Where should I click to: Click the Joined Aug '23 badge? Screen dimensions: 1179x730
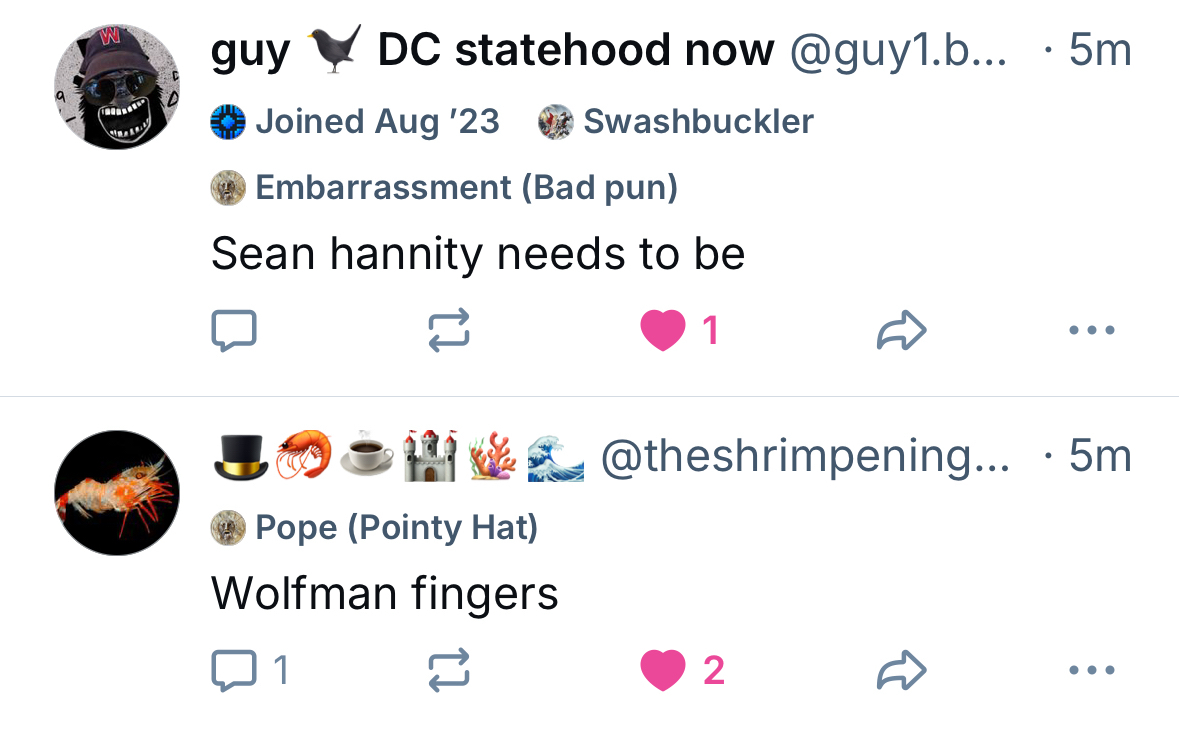(x=355, y=122)
